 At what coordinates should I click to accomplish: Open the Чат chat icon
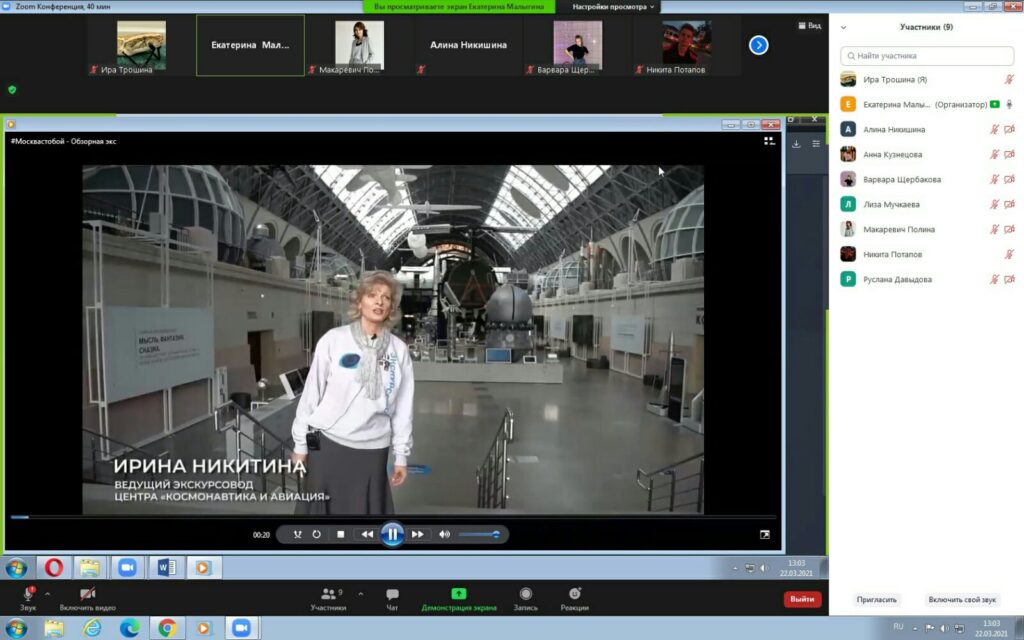pos(392,597)
